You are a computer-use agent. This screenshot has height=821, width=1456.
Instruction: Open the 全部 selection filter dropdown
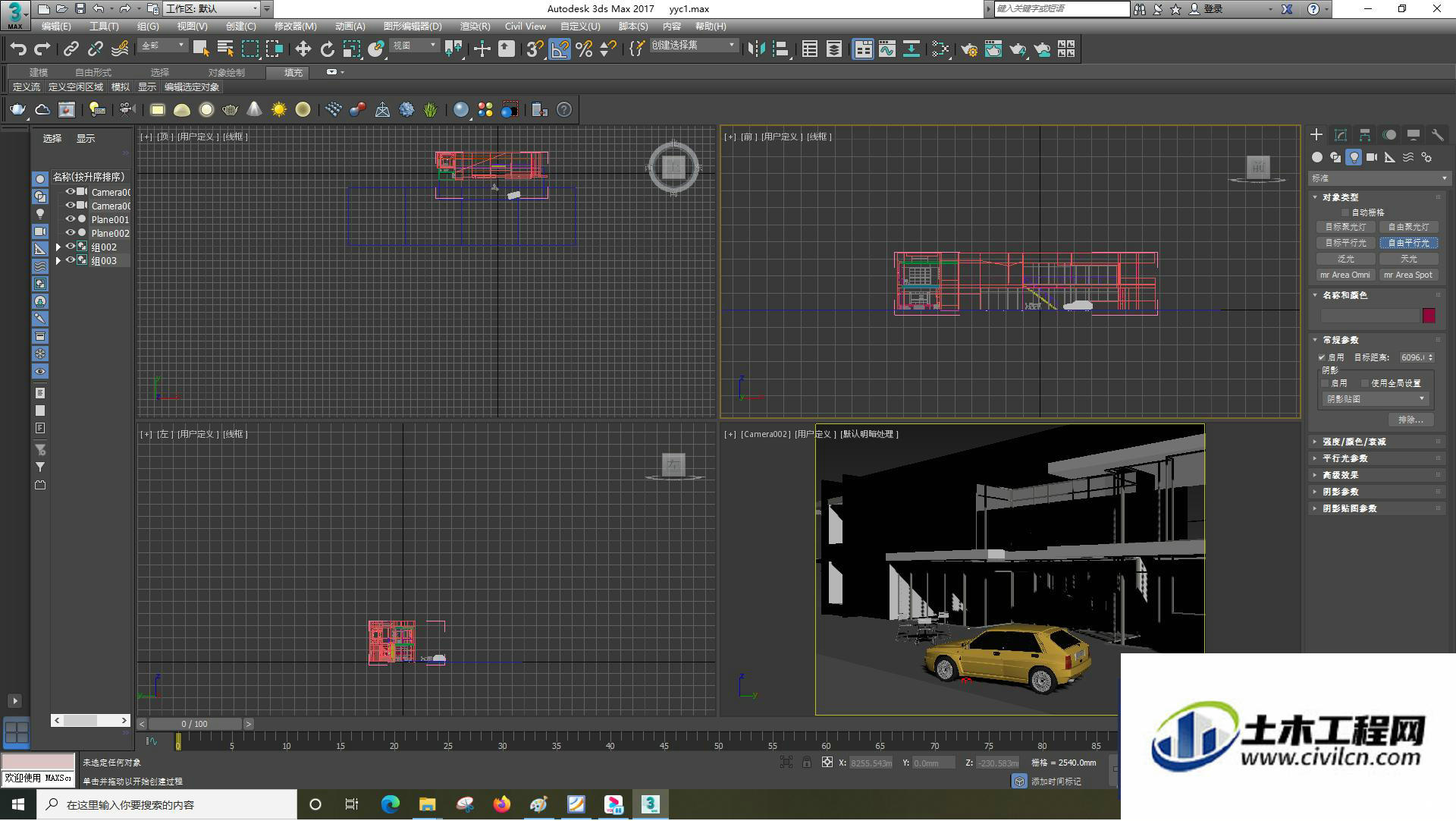(x=163, y=46)
